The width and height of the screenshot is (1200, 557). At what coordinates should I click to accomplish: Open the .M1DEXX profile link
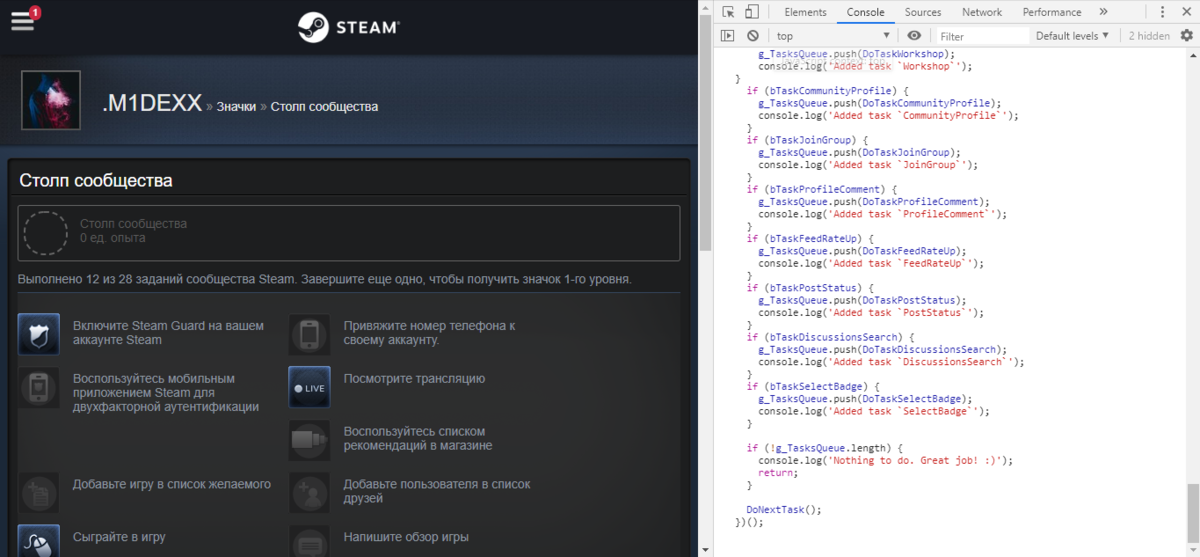(152, 103)
